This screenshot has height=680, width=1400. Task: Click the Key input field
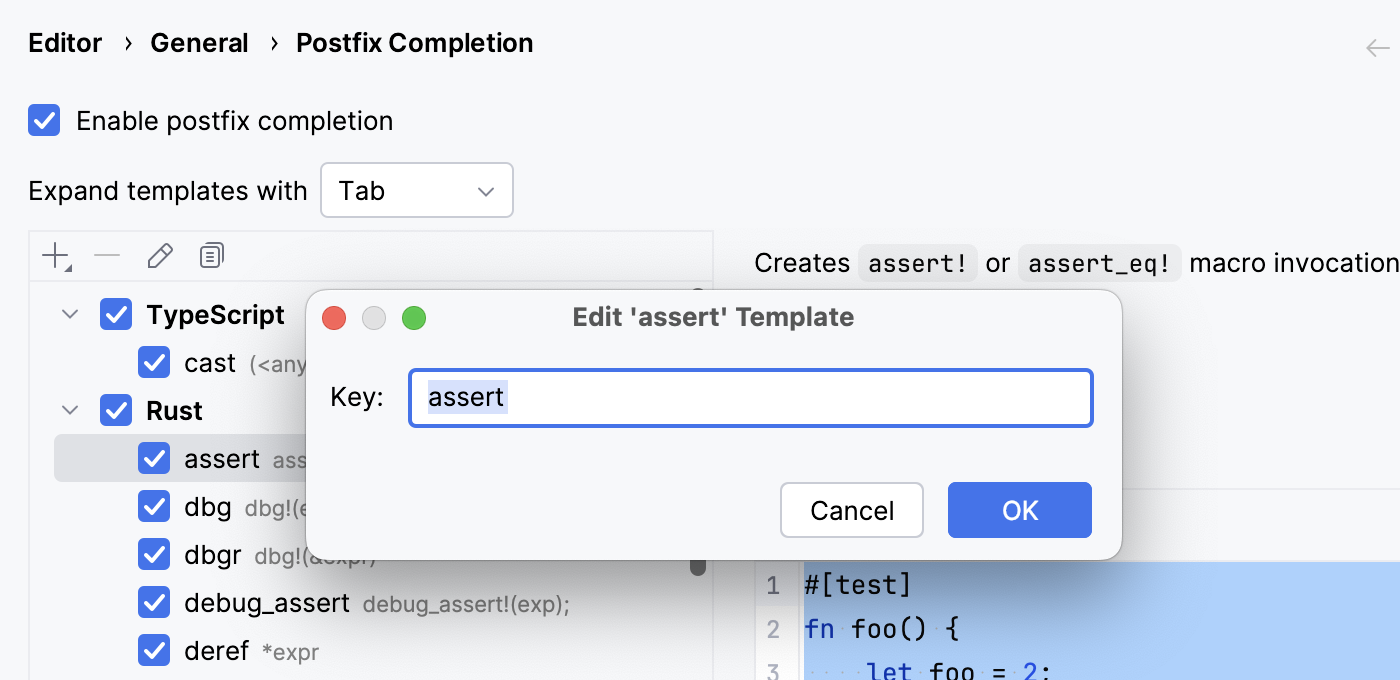750,397
